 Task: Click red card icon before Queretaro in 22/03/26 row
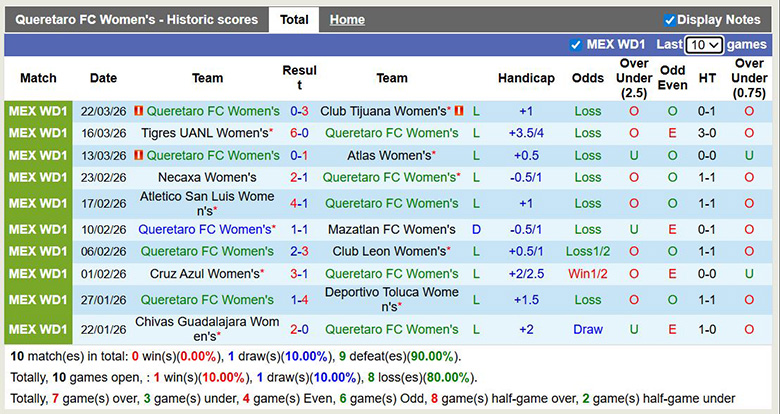tap(139, 111)
